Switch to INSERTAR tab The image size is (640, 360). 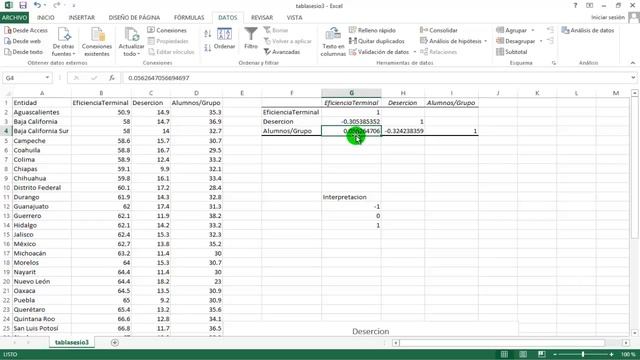82,18
